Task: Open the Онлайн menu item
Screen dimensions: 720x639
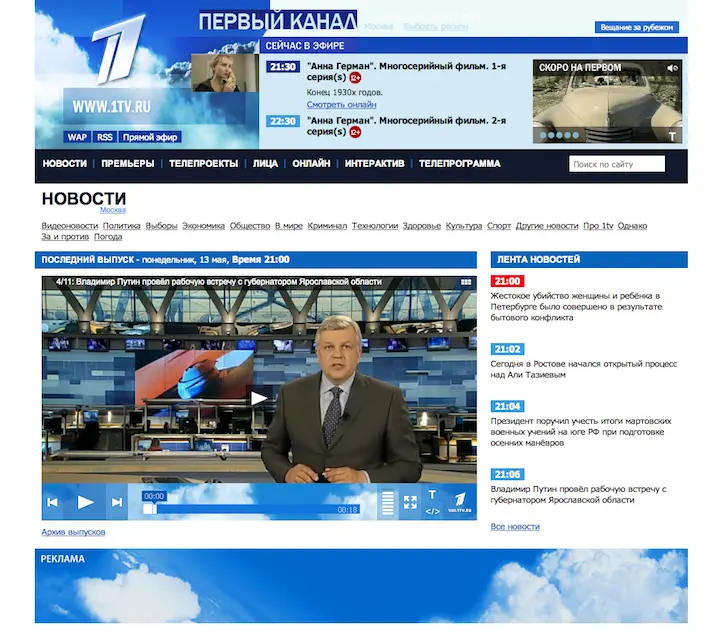Action: pos(311,164)
